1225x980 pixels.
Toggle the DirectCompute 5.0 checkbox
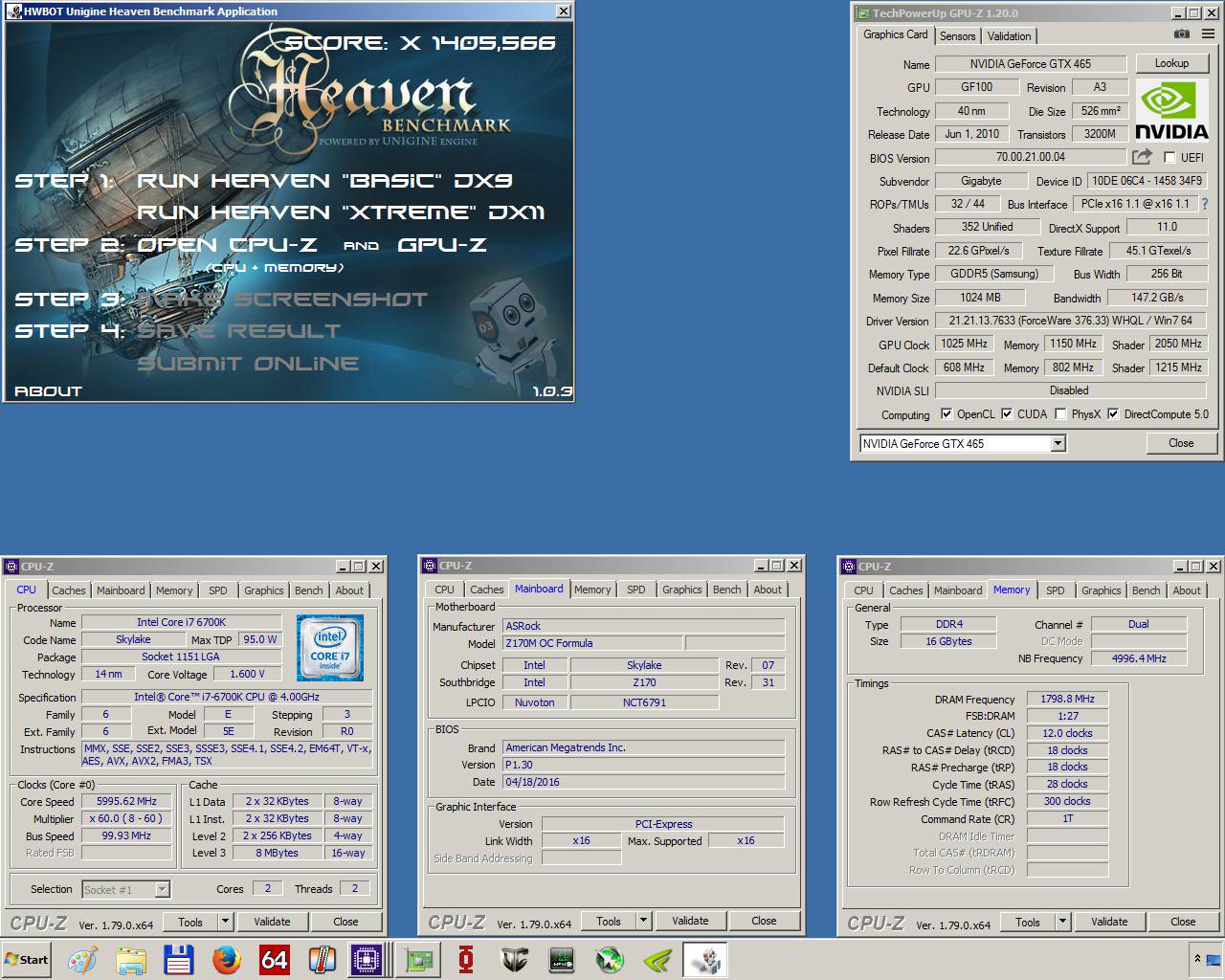(x=1113, y=414)
